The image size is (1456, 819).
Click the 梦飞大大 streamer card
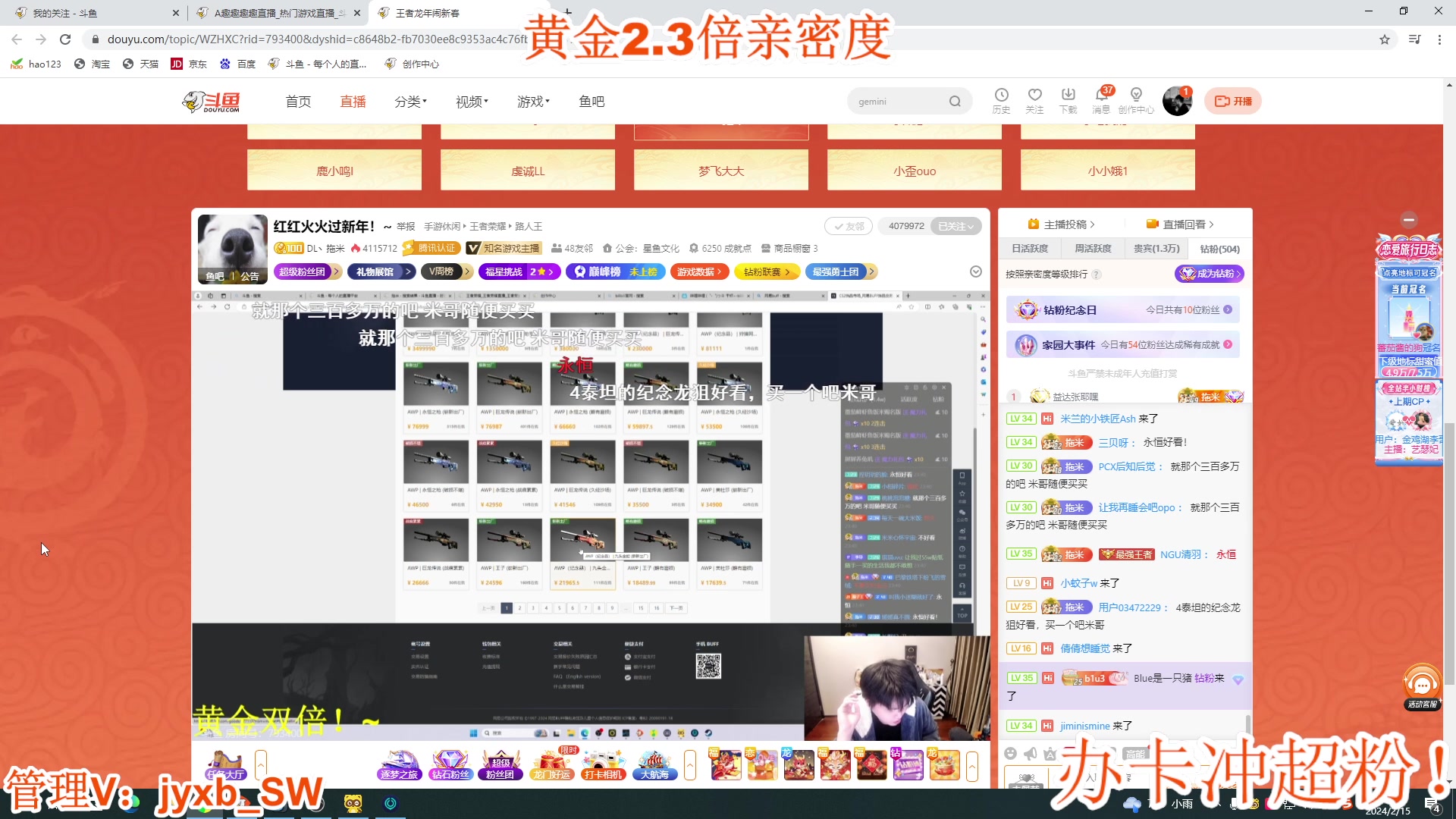[721, 170]
